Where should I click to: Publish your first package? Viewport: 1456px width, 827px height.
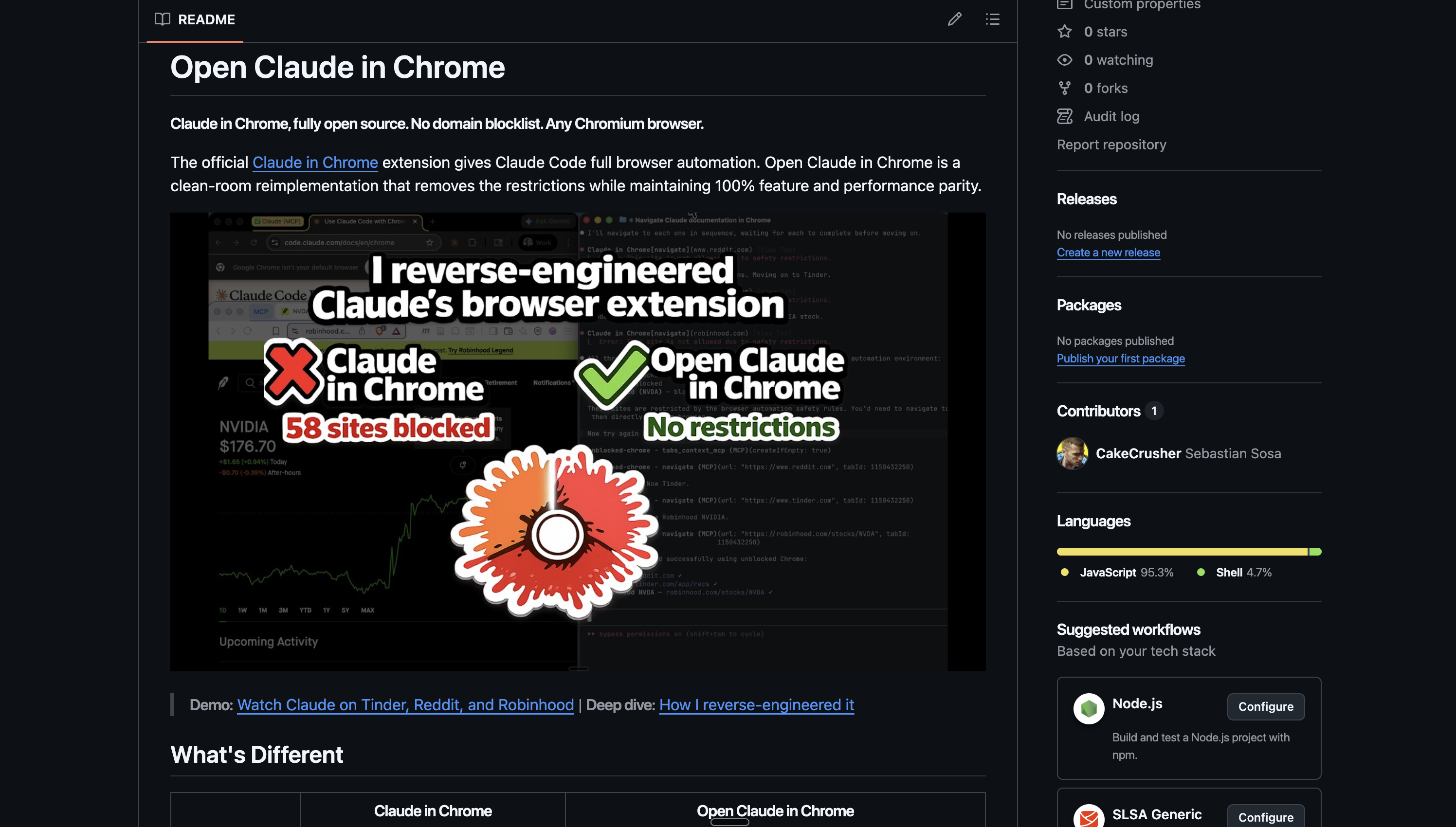[x=1120, y=359]
